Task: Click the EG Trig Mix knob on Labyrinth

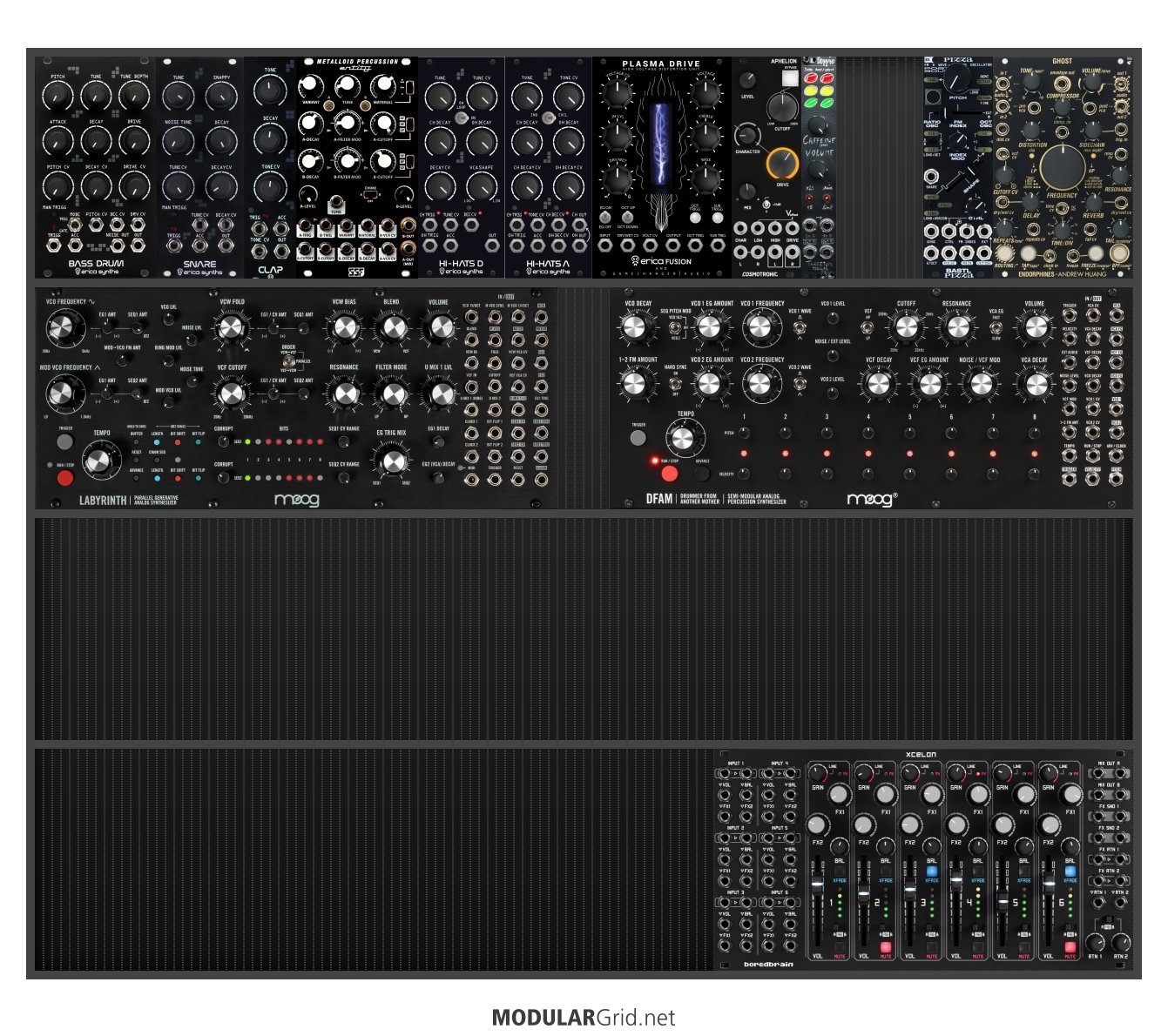Action: [392, 460]
